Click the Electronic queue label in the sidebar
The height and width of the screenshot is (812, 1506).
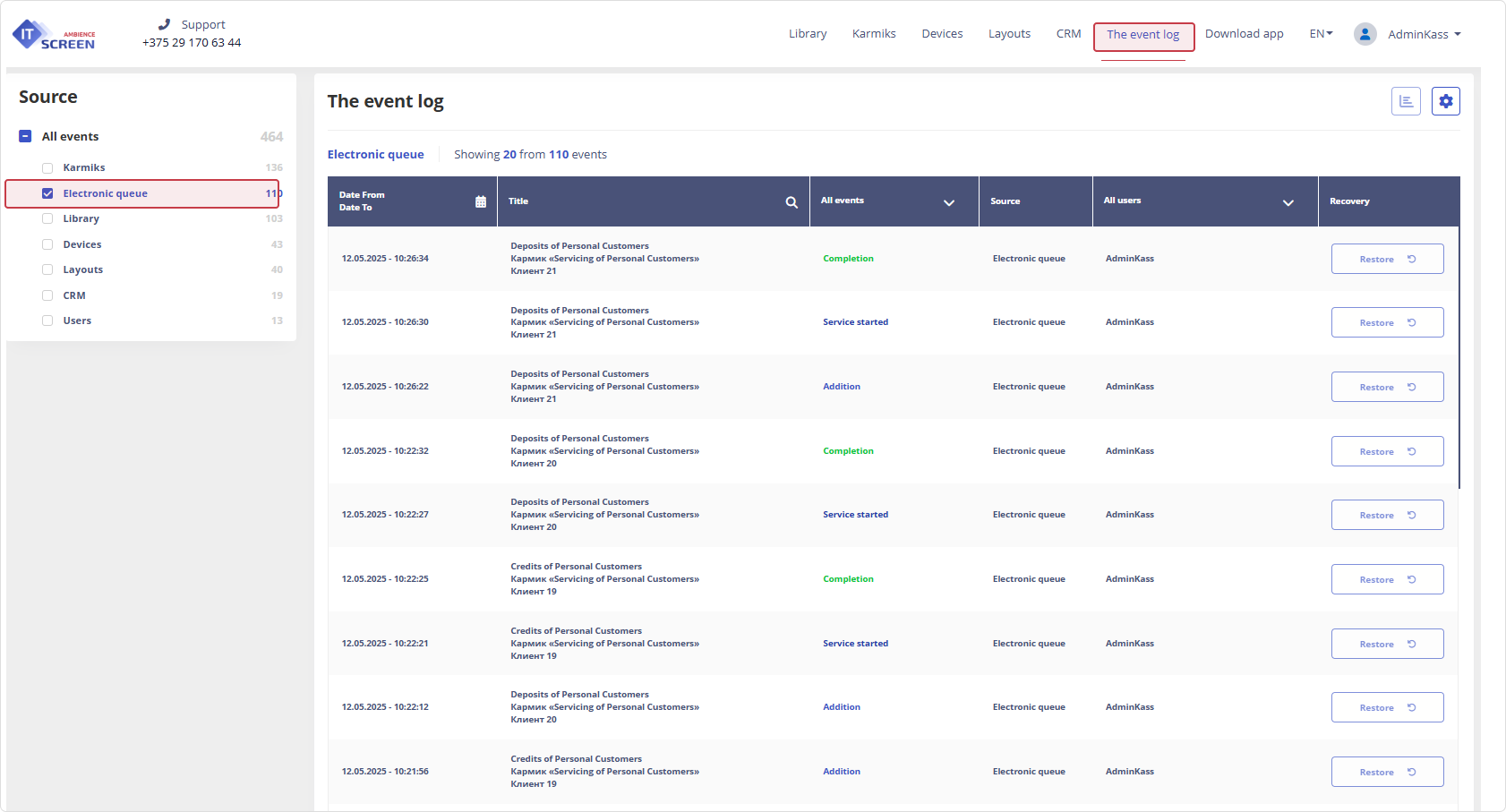point(105,193)
